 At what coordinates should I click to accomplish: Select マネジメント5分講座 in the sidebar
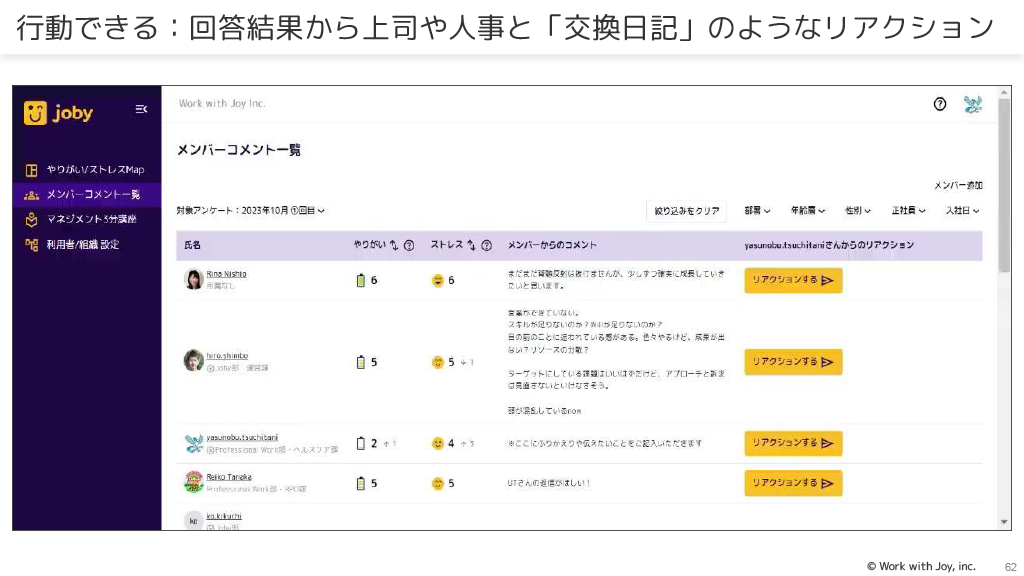click(90, 219)
